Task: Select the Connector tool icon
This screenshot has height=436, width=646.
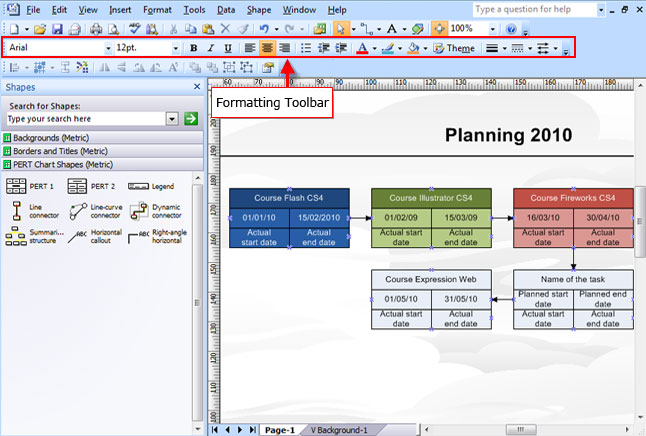Action: [366, 29]
